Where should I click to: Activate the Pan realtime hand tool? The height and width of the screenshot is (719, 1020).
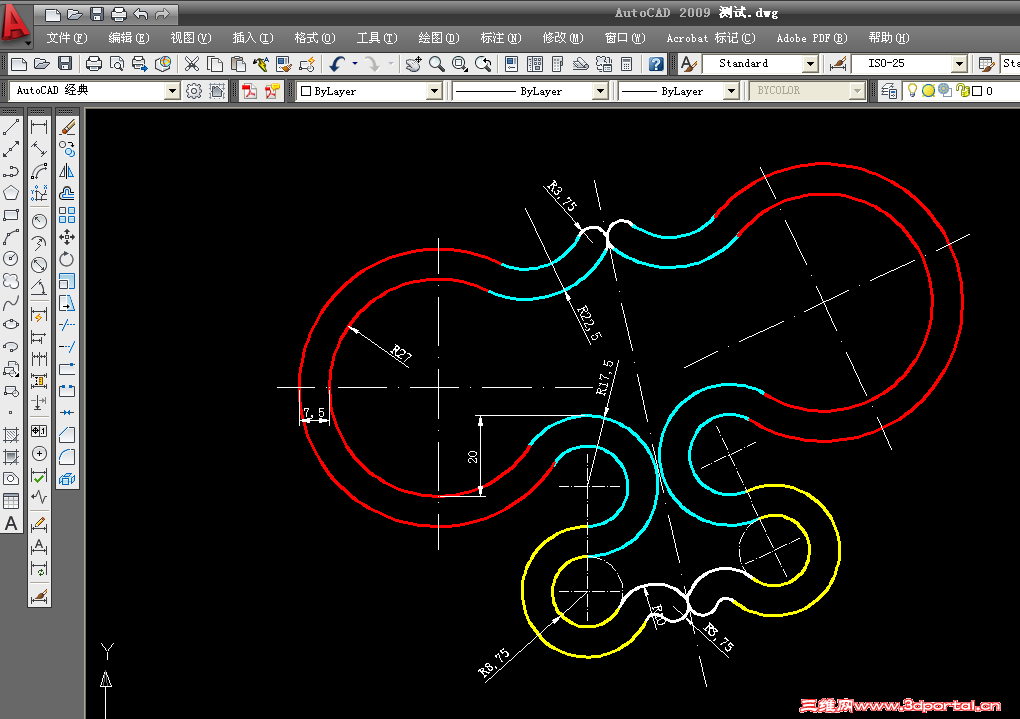pos(413,64)
